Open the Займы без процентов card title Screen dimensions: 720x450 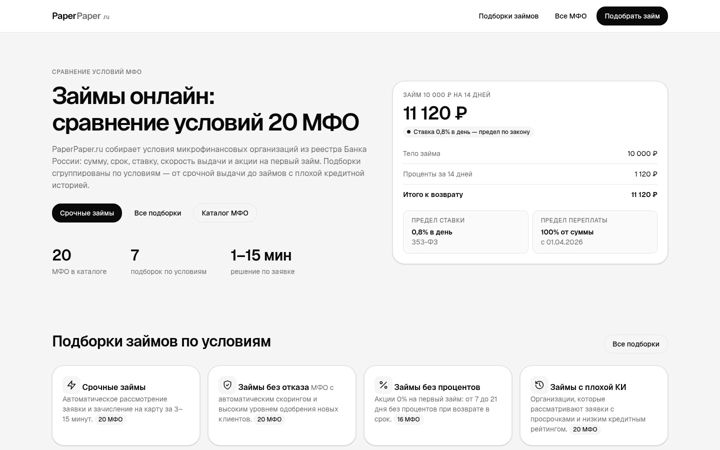pyautogui.click(x=437, y=387)
